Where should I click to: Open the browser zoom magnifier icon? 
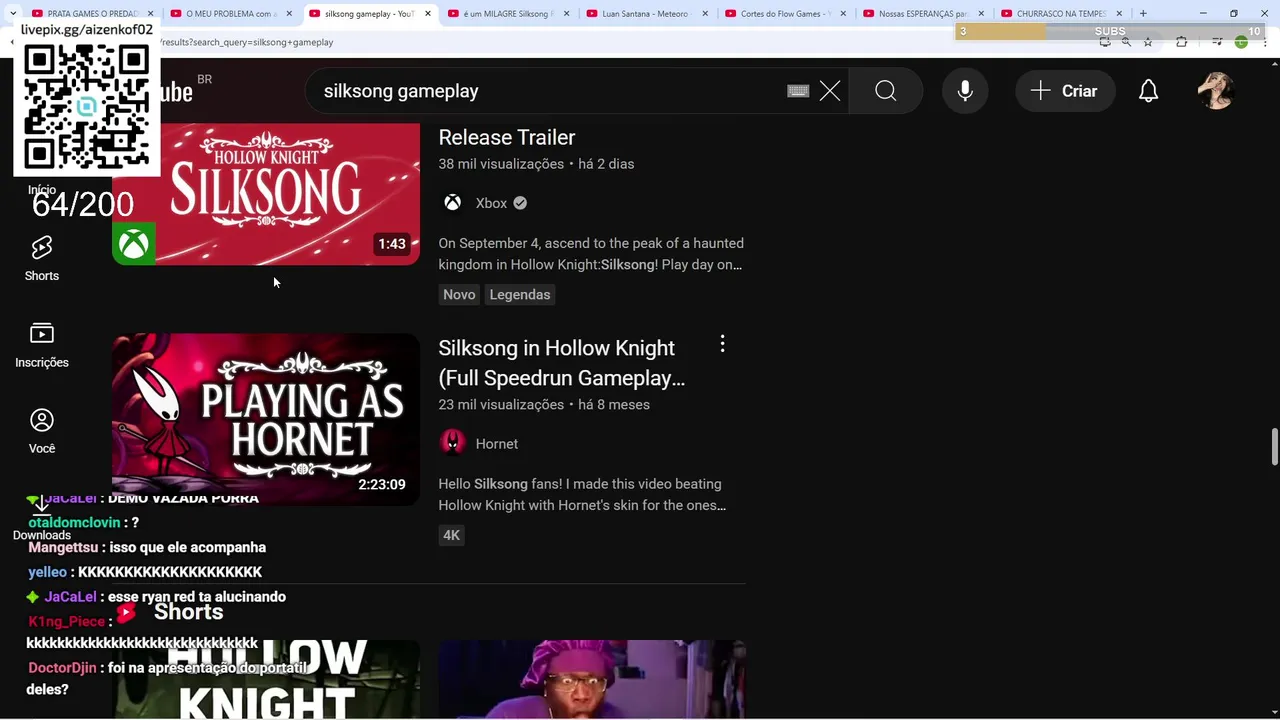1126,42
